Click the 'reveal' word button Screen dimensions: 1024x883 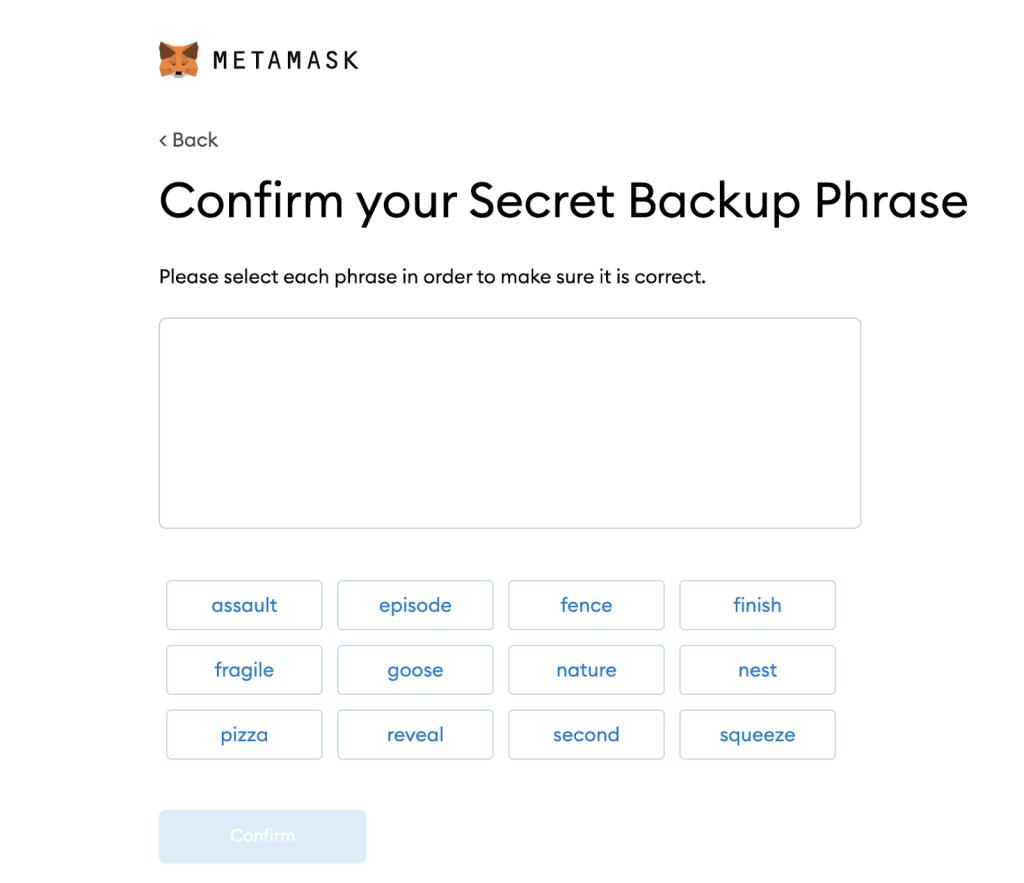(415, 735)
